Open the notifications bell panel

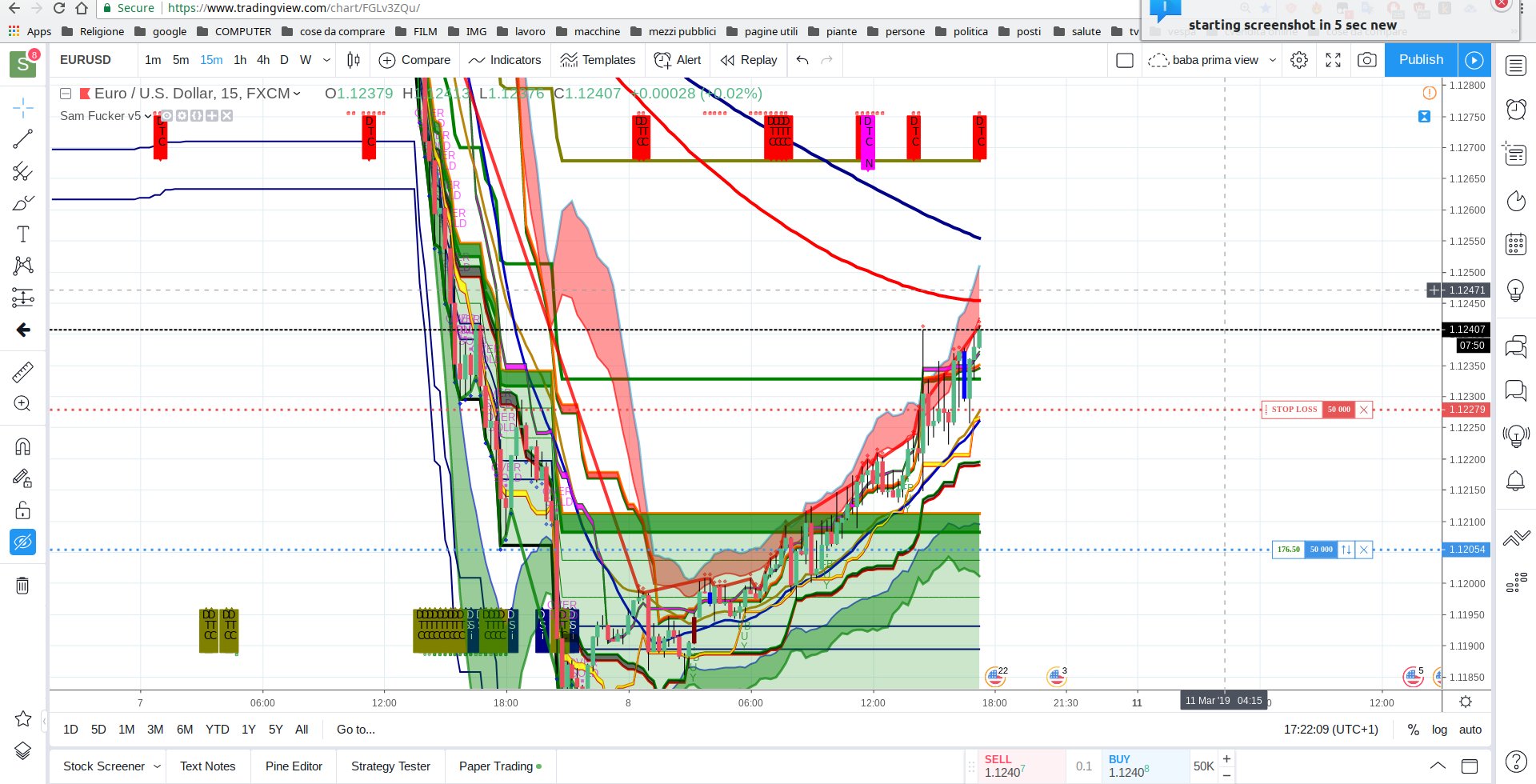(x=1516, y=481)
